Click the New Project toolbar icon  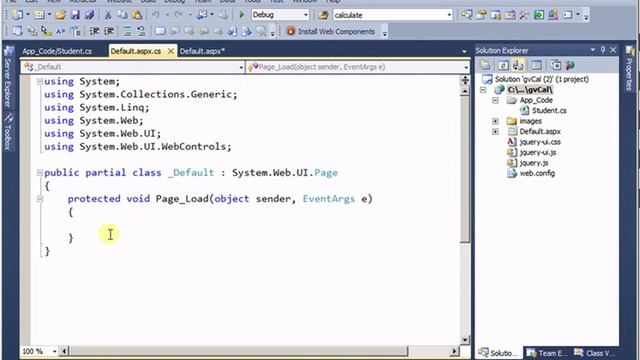click(18, 15)
